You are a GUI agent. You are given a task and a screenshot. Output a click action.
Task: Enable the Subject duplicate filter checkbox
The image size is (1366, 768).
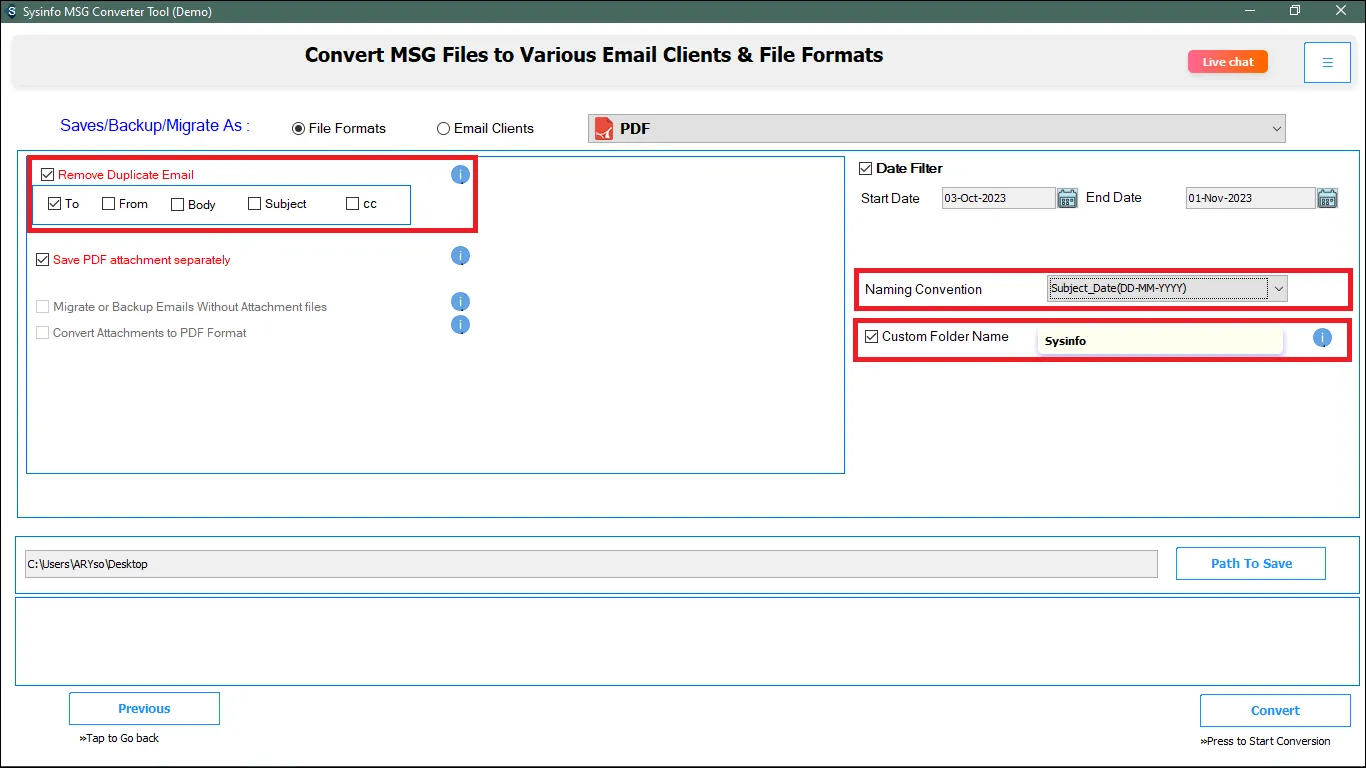click(x=255, y=204)
